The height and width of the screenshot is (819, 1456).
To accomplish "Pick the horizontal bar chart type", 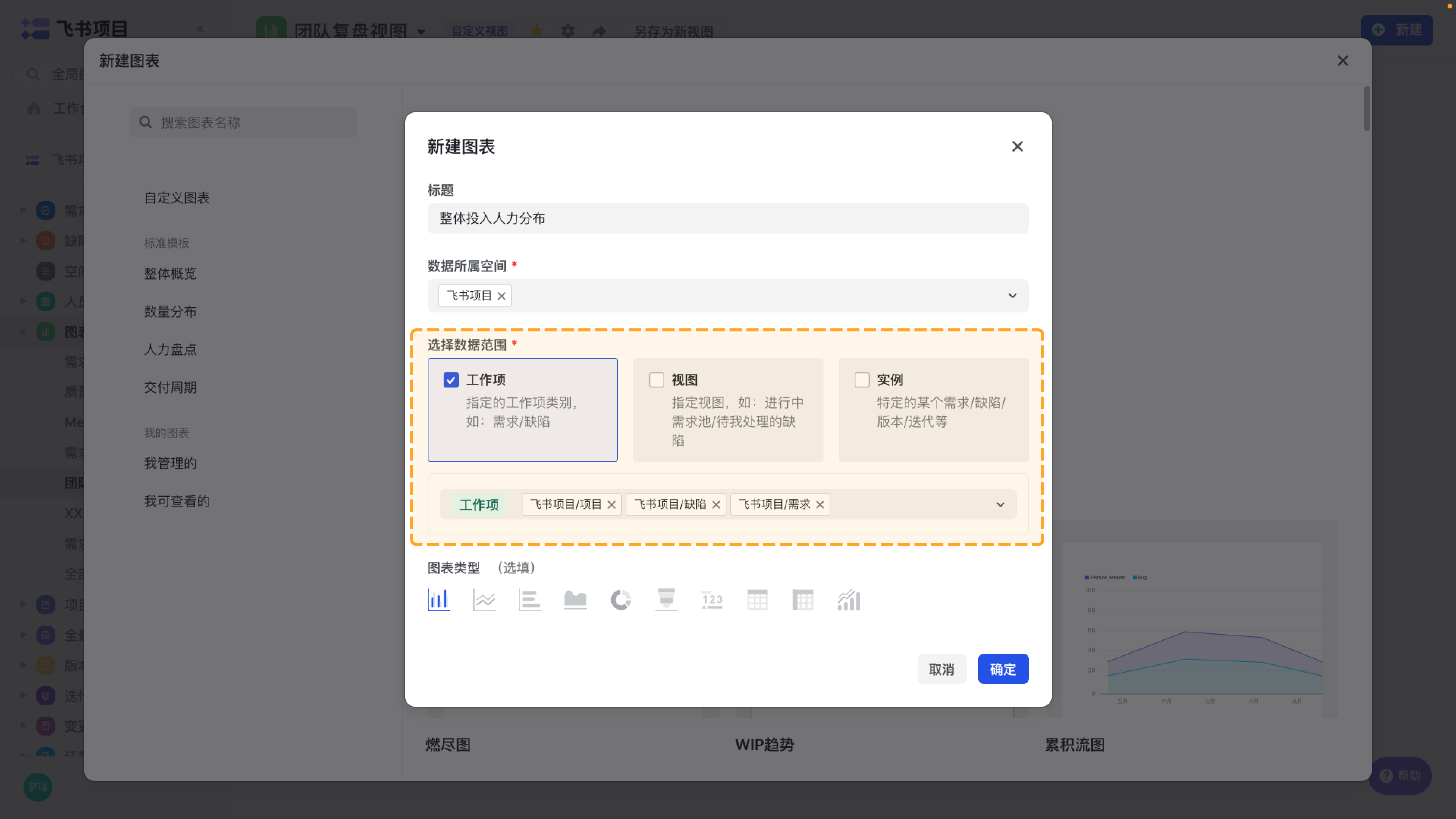I will (x=530, y=600).
